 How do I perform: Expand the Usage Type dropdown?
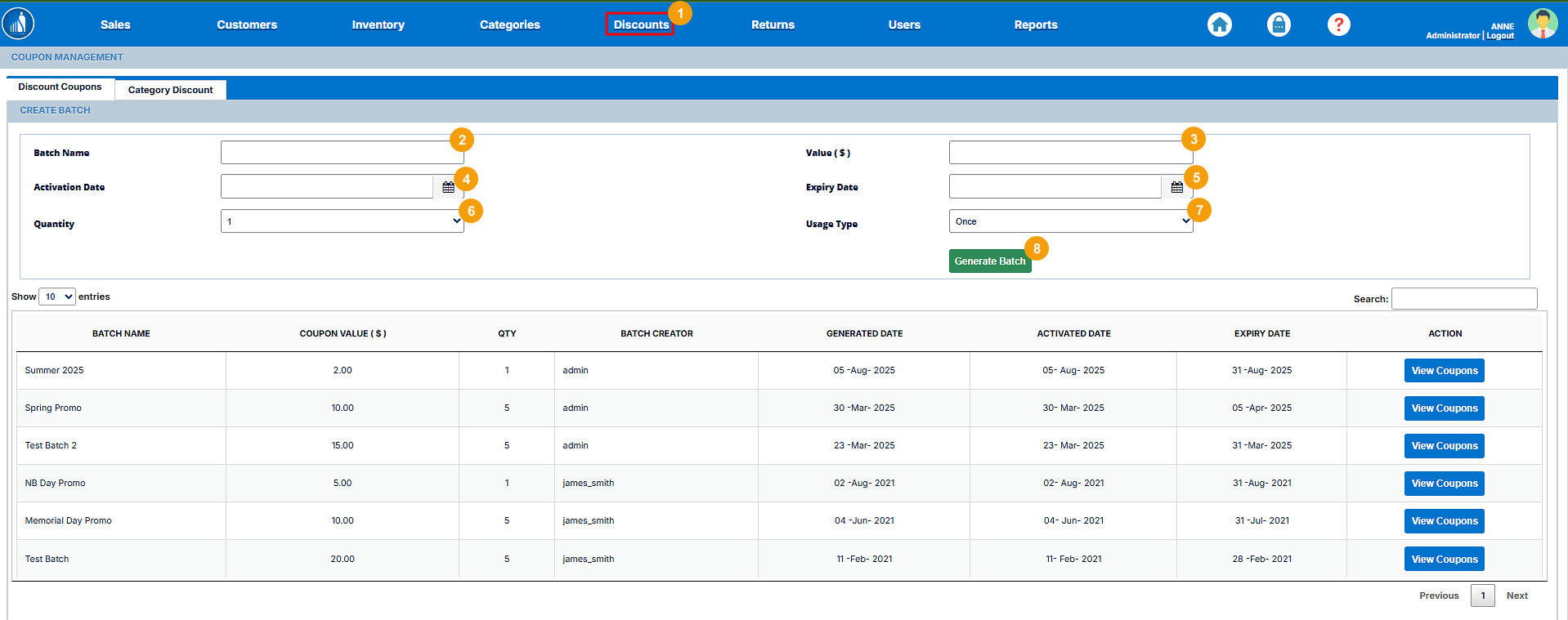[x=1070, y=221]
